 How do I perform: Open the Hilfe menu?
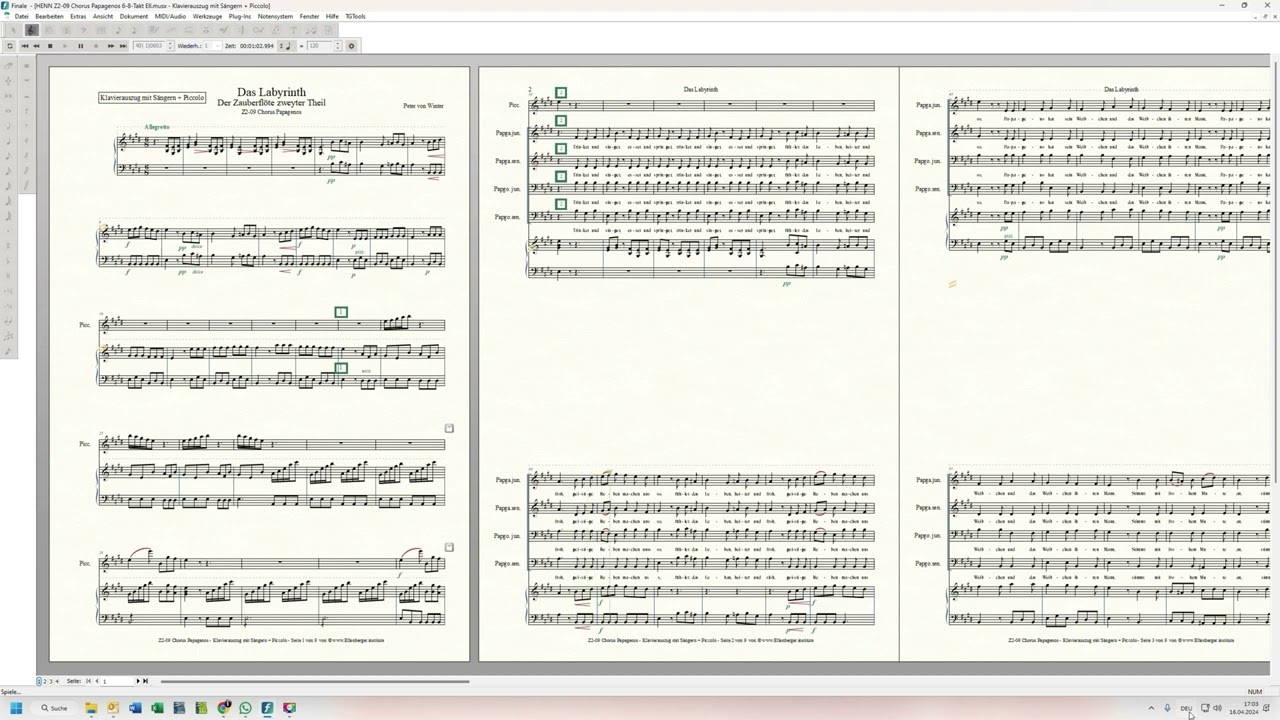[332, 16]
